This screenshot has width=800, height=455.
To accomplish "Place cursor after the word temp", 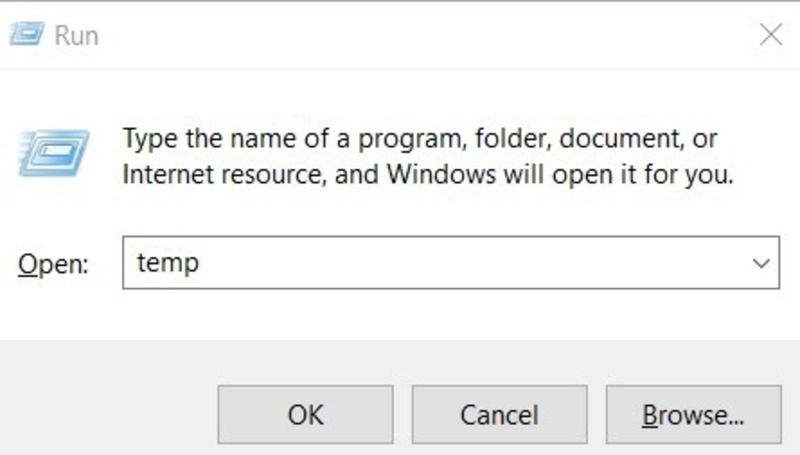I will [x=201, y=263].
